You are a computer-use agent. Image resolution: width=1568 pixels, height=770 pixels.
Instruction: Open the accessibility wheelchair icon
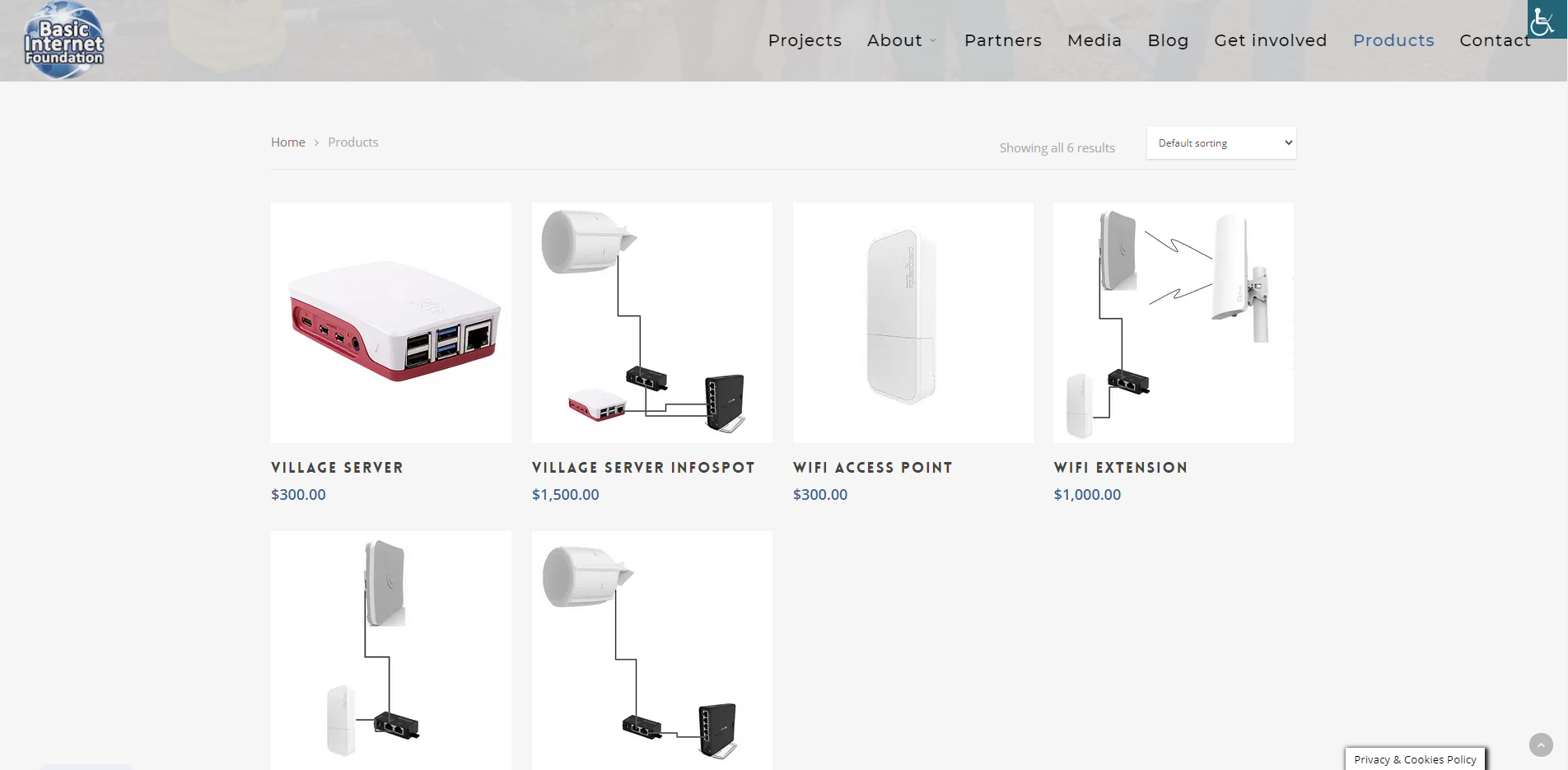pyautogui.click(x=1547, y=19)
